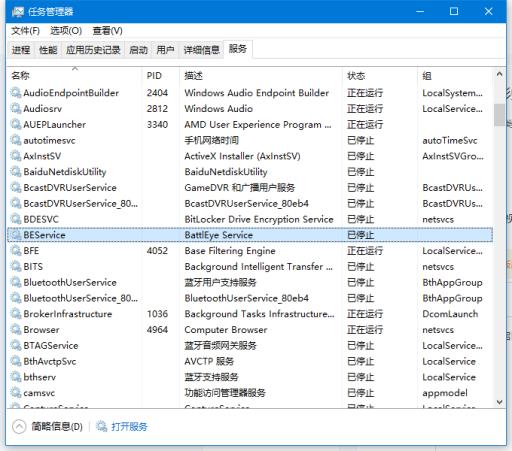Click the group 'autoTimeSvc' cell
Viewport: 512px width, 451px height.
450,140
